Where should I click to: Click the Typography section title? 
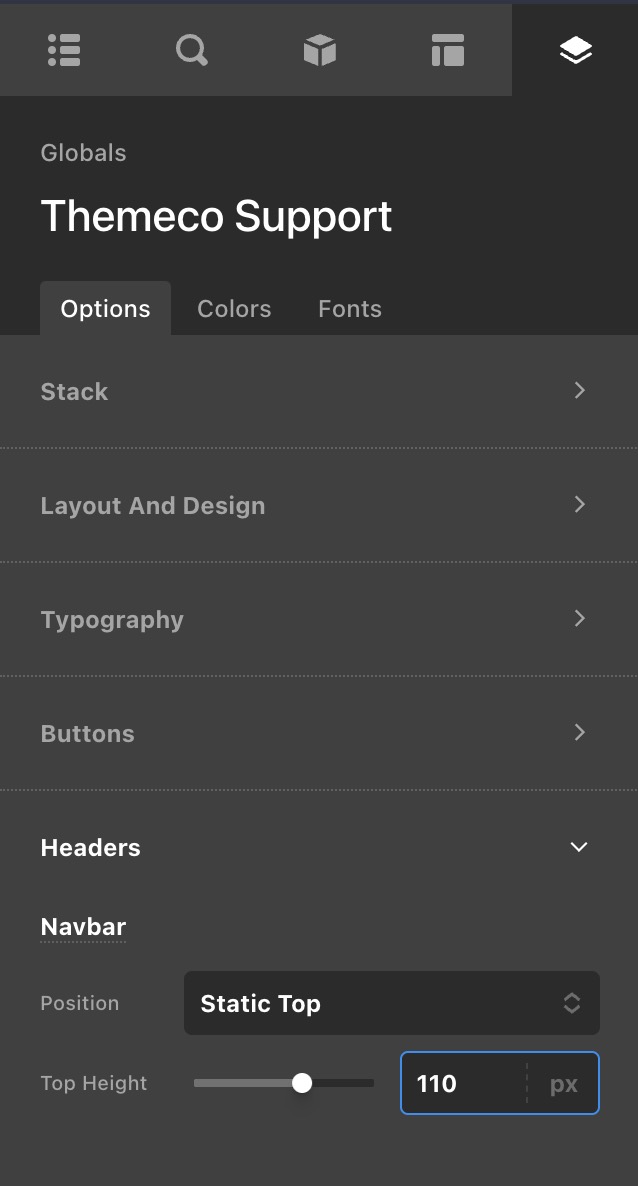112,620
